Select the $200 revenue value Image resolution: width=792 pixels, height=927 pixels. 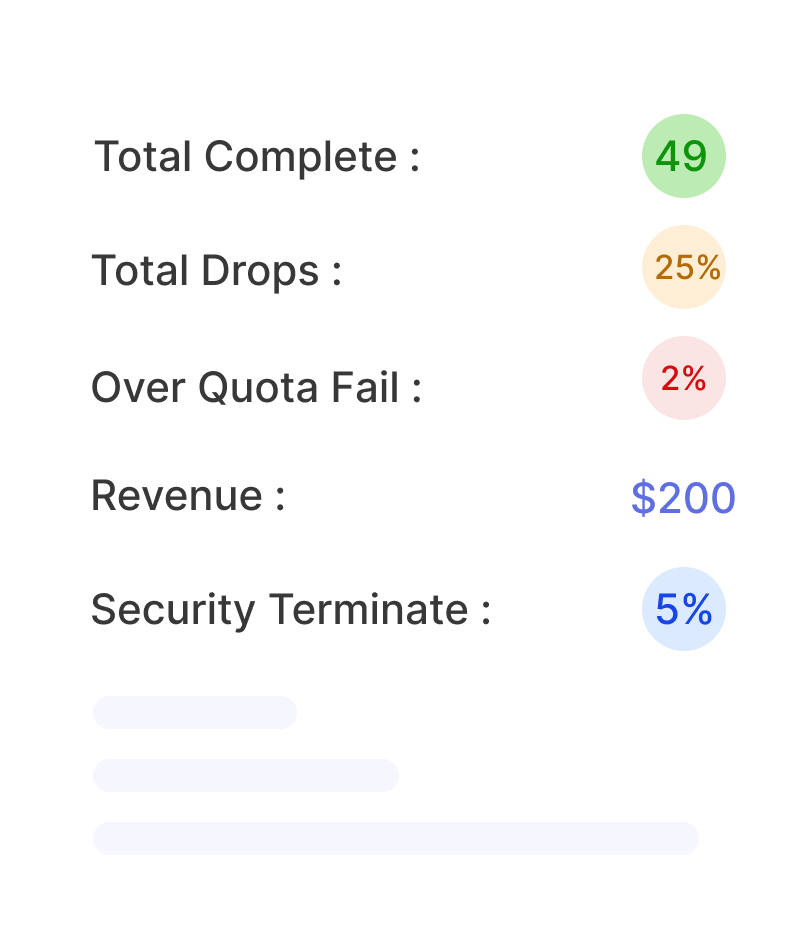pyautogui.click(x=683, y=498)
